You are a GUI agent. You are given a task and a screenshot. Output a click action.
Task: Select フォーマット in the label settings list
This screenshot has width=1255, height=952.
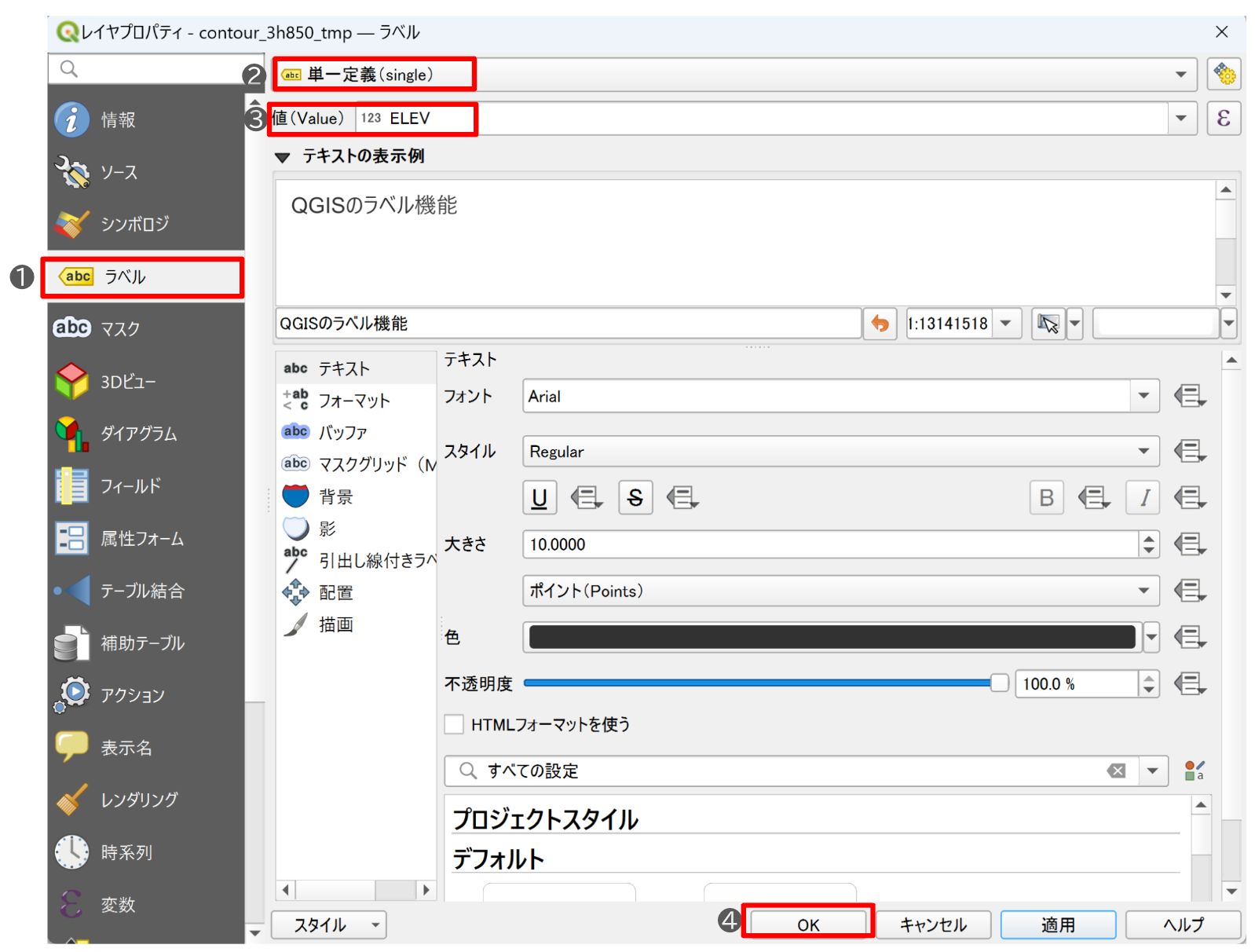click(x=356, y=401)
